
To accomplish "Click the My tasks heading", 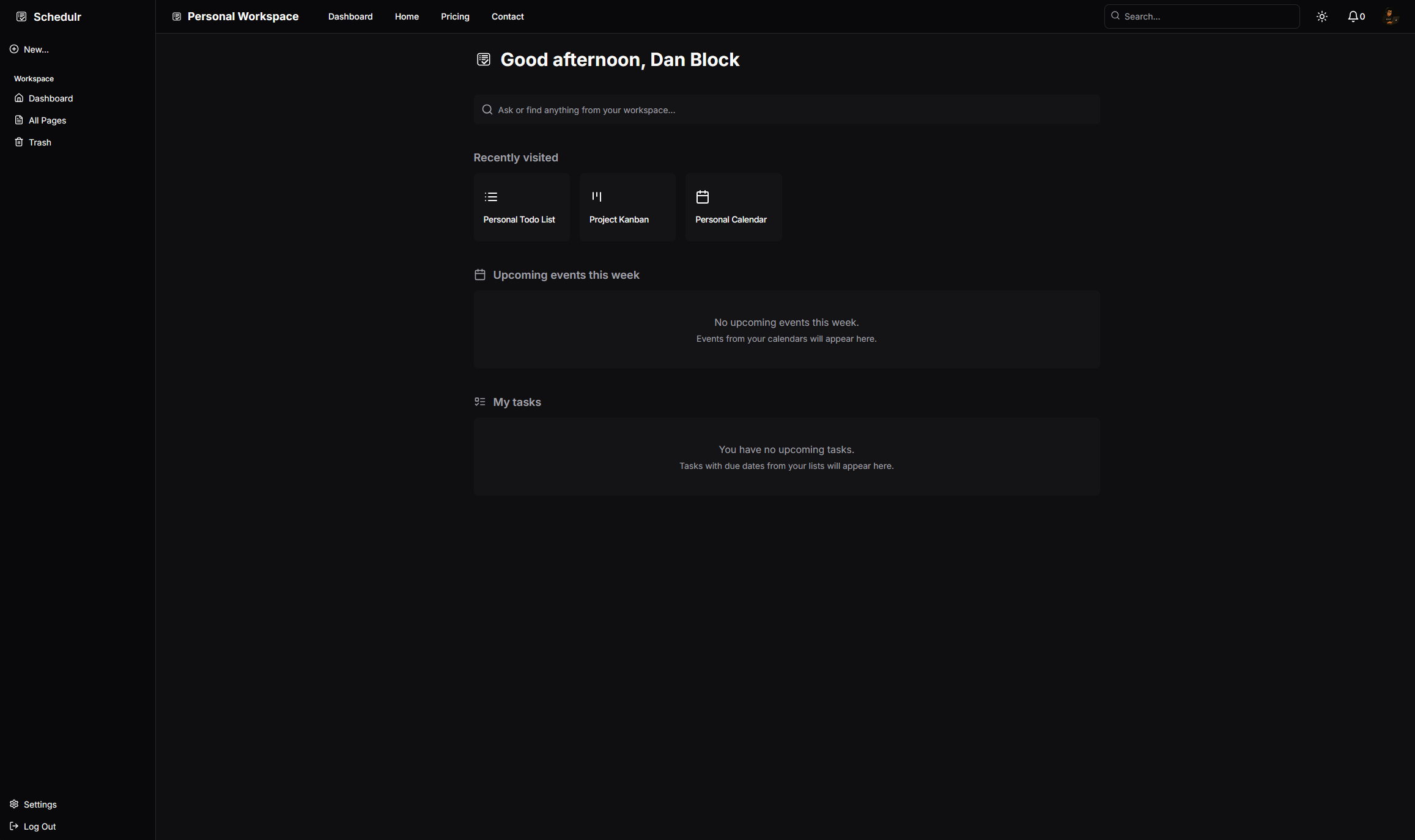I will (x=517, y=402).
